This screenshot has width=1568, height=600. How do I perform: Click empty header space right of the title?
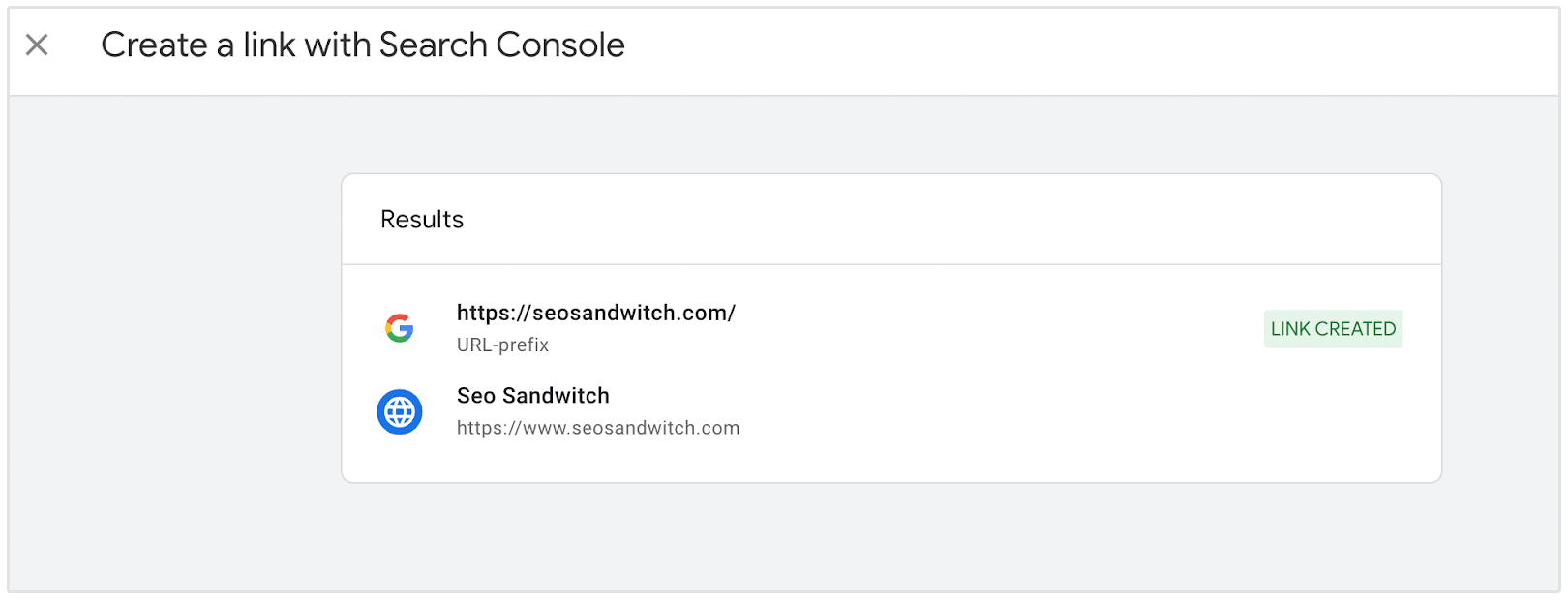pyautogui.click(x=1065, y=48)
